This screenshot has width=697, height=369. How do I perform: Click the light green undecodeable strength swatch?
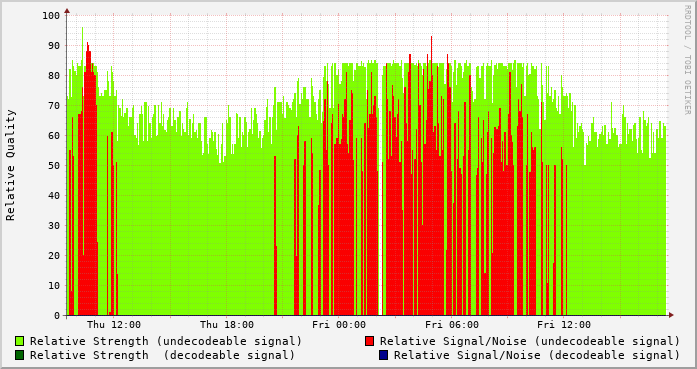click(20, 341)
